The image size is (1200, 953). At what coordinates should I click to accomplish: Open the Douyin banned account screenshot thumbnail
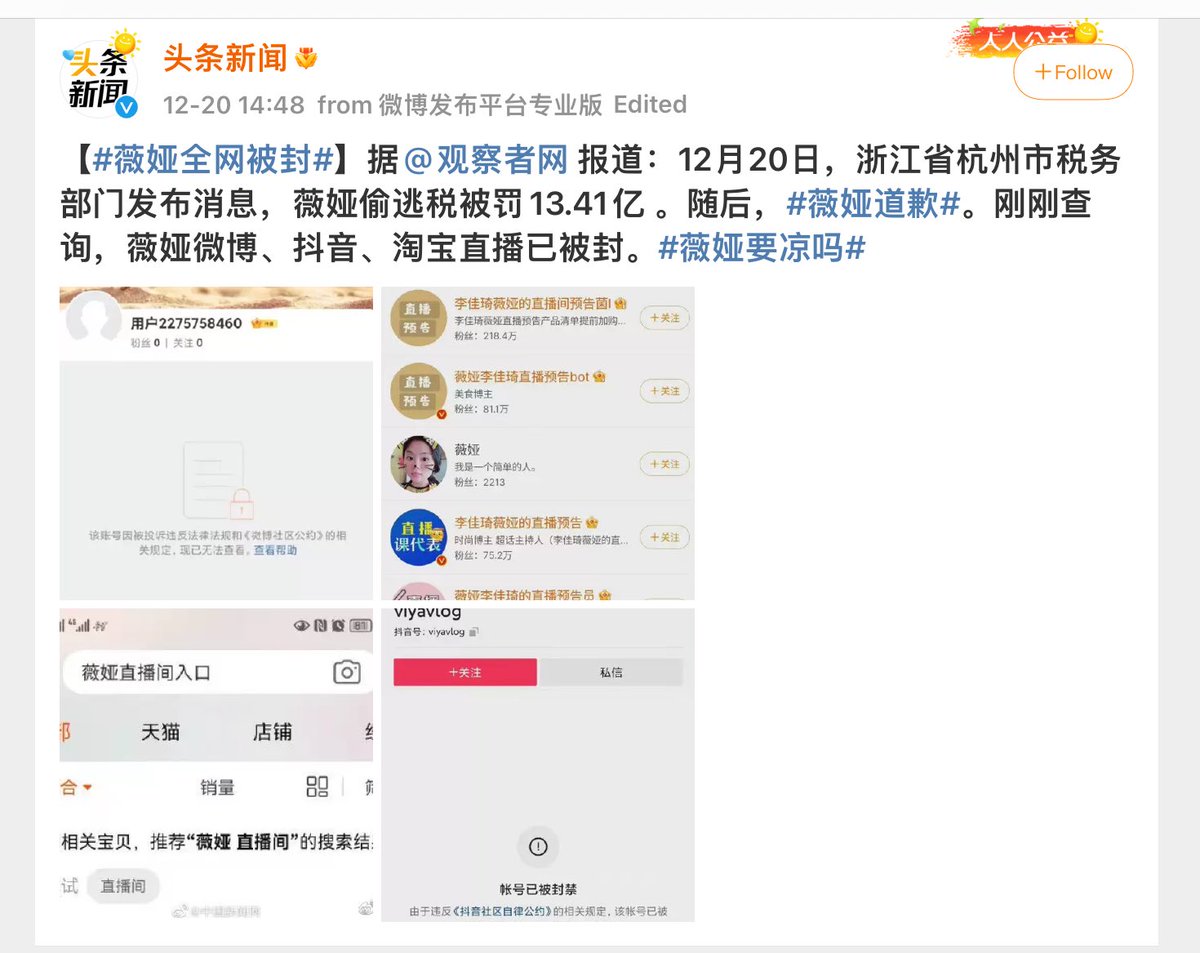click(538, 765)
